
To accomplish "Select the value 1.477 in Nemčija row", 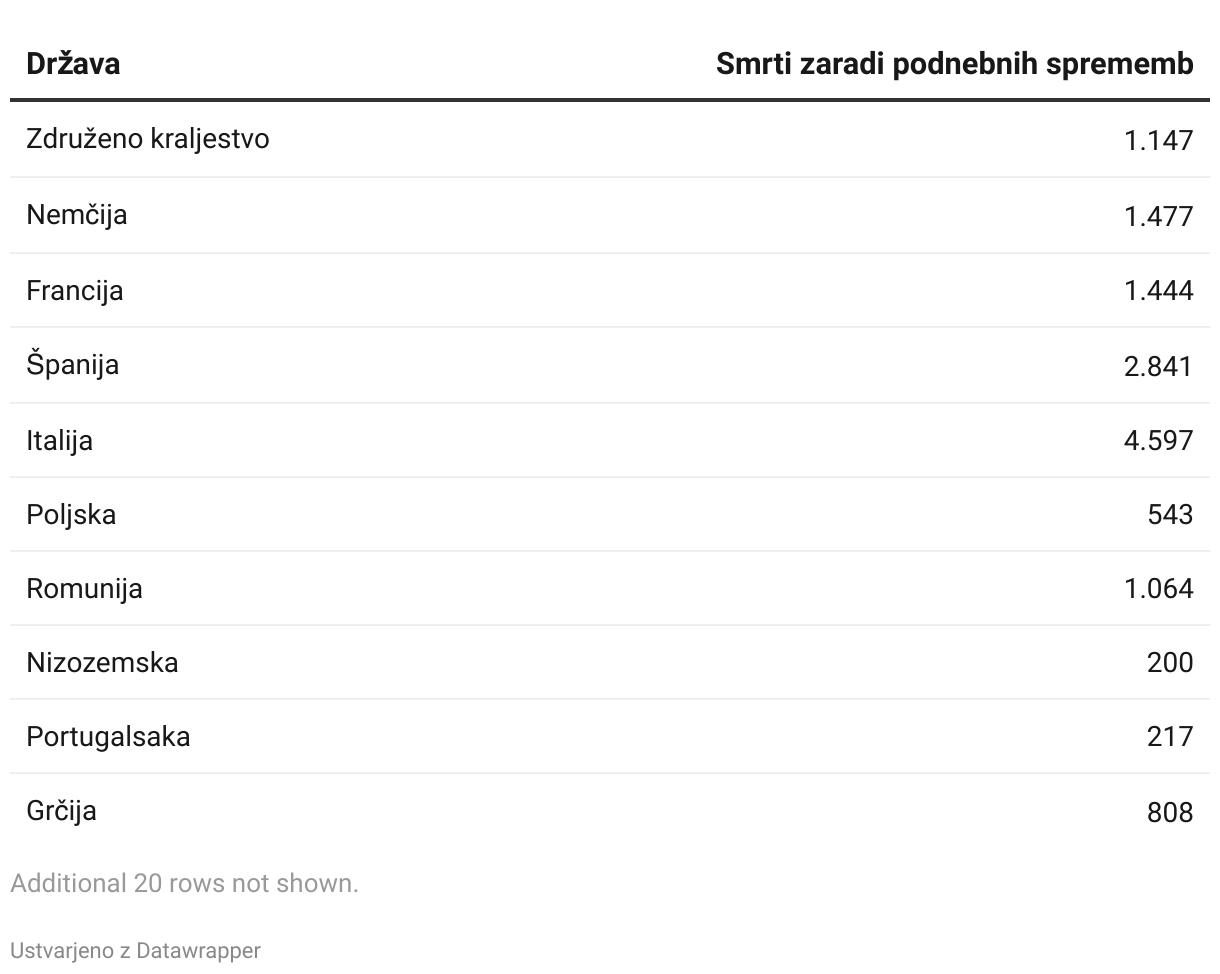I will (x=1158, y=216).
